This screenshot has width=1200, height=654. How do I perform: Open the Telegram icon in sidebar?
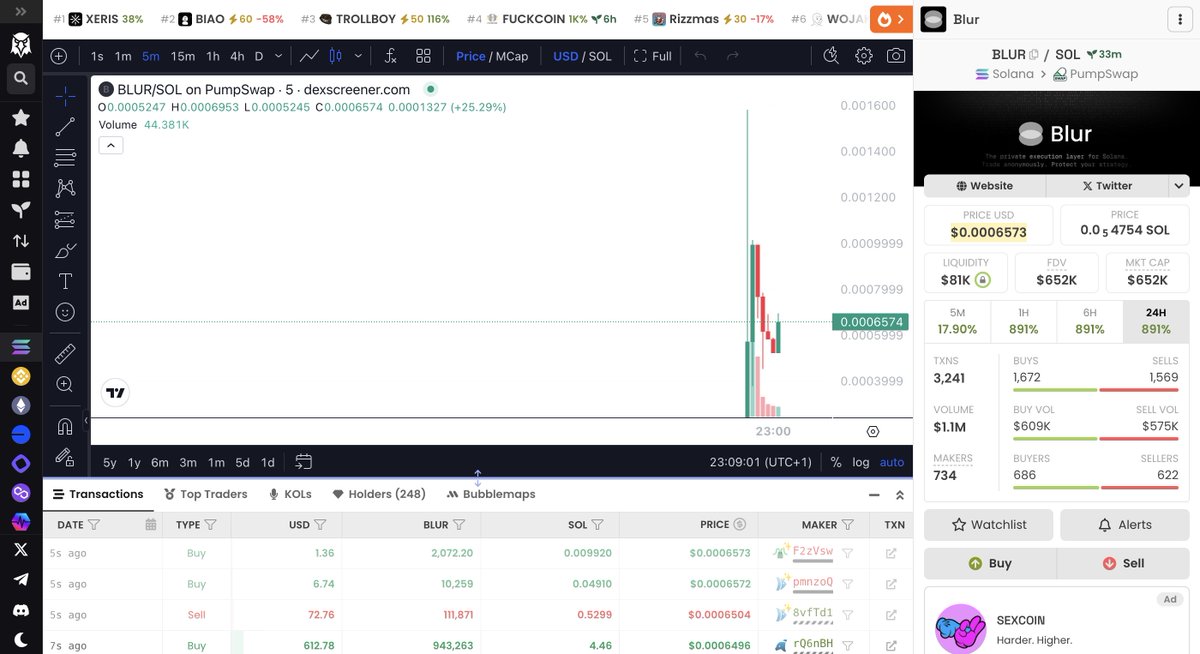[x=20, y=580]
